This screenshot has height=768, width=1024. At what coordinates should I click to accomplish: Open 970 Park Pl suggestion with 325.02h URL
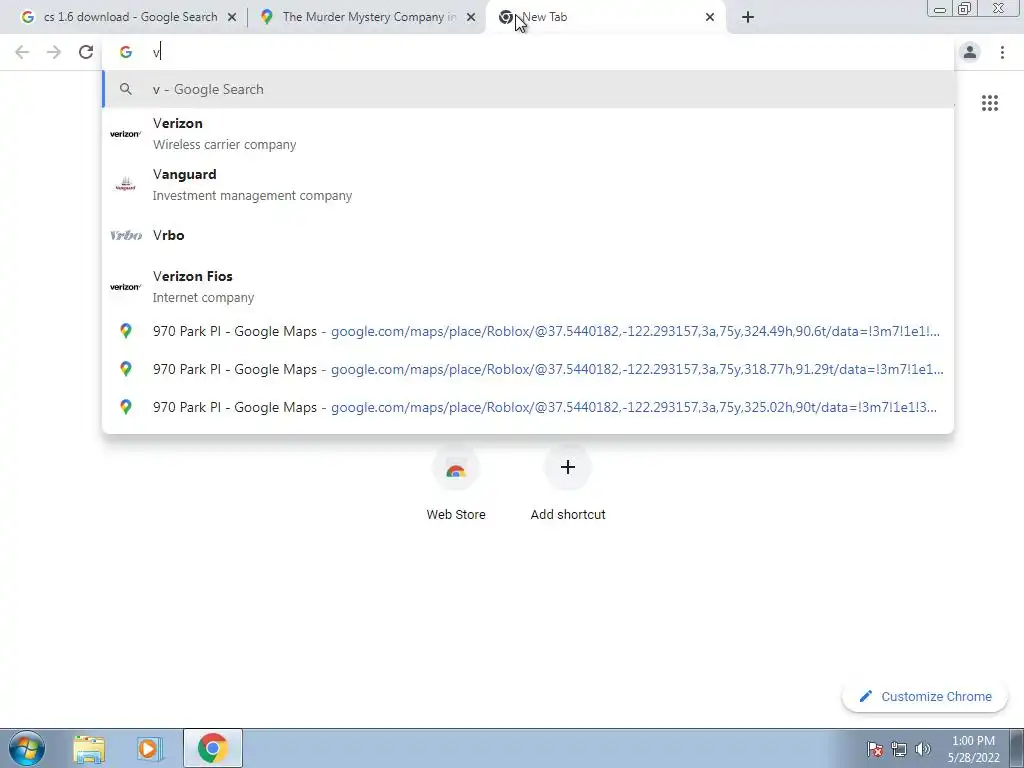point(528,407)
